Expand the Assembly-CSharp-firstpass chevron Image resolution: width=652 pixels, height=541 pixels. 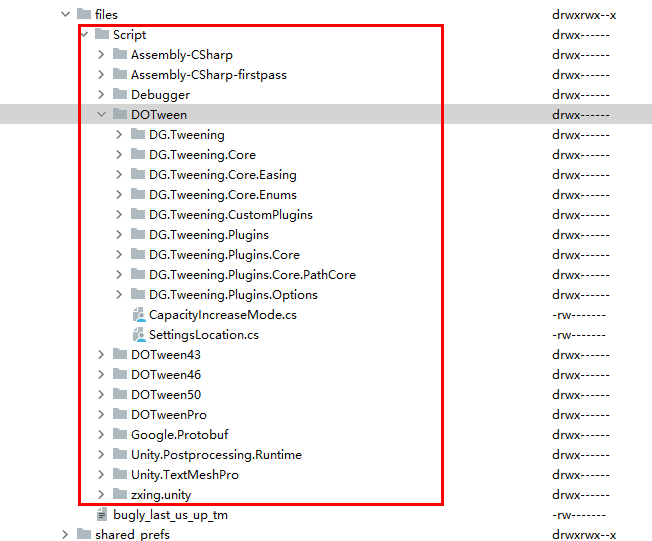tap(101, 74)
